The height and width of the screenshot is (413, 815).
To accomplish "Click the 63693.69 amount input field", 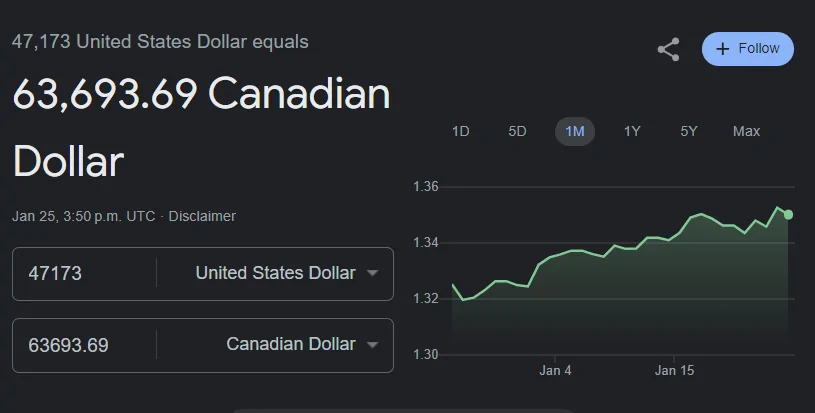I will click(x=84, y=345).
